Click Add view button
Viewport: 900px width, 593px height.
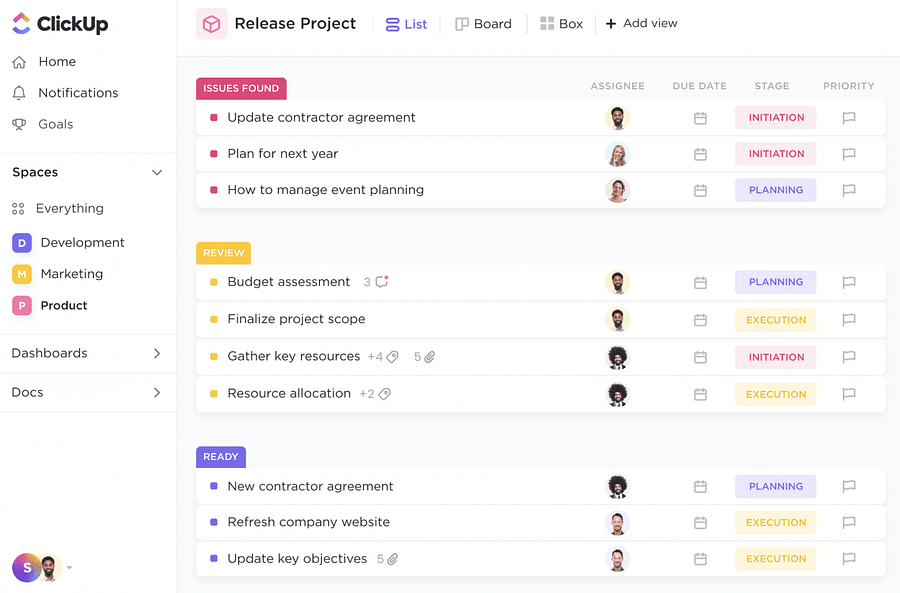click(641, 24)
